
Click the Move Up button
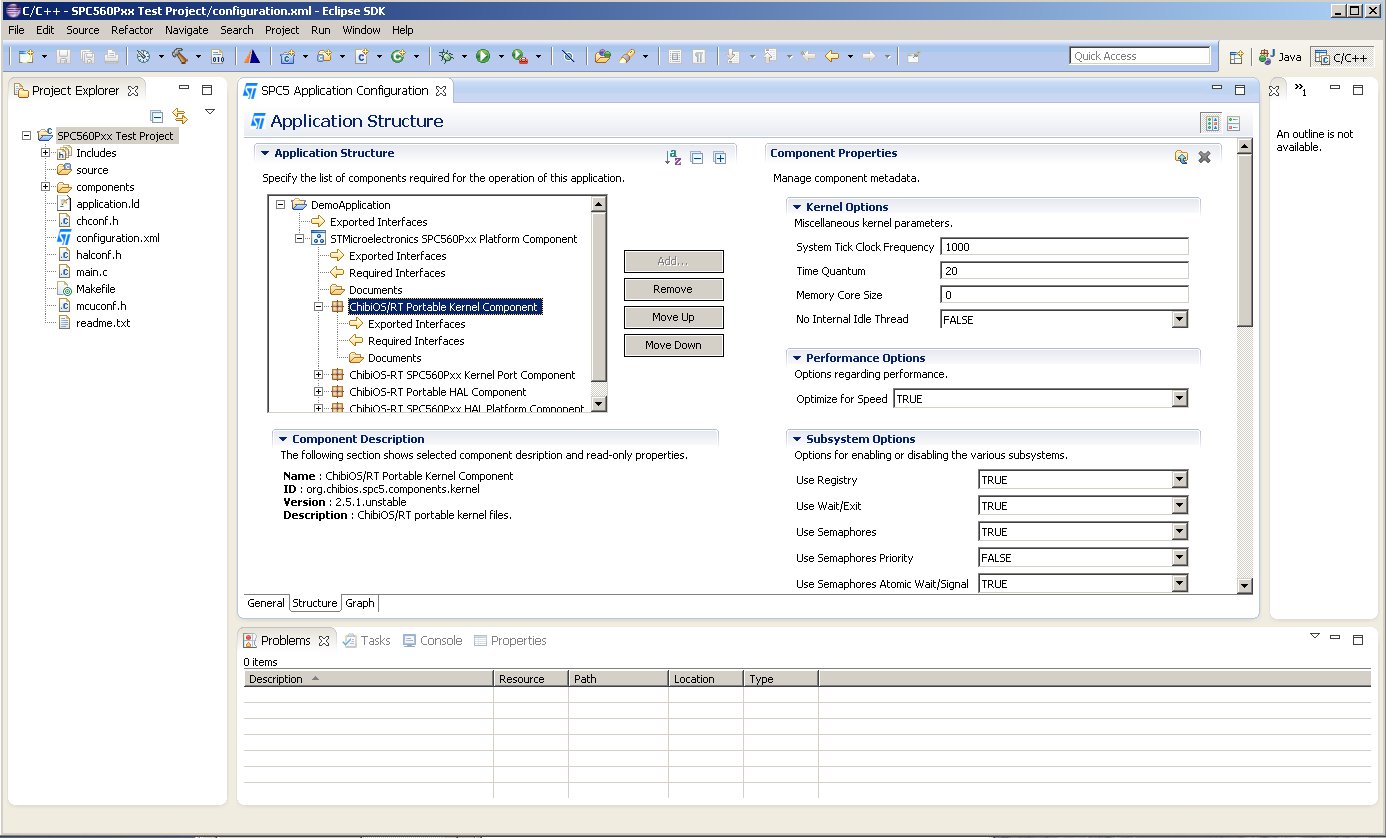click(x=673, y=317)
